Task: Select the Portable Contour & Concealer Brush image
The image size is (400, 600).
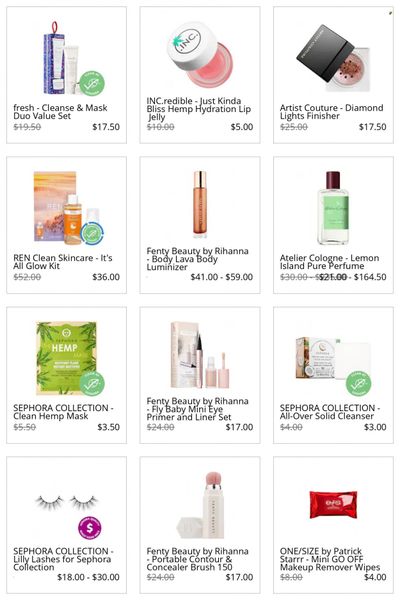Action: click(x=200, y=505)
